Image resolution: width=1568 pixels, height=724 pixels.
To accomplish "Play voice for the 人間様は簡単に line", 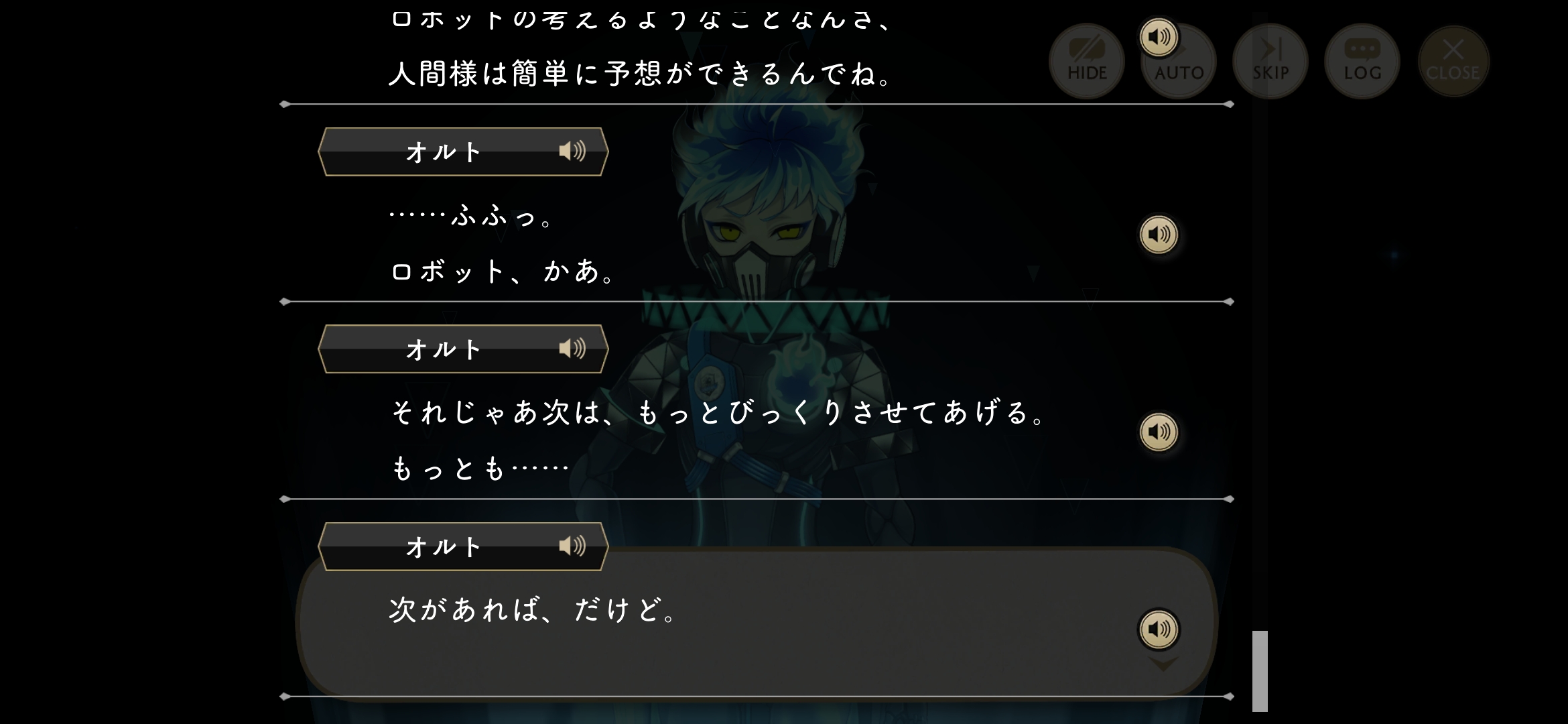I will (1159, 37).
